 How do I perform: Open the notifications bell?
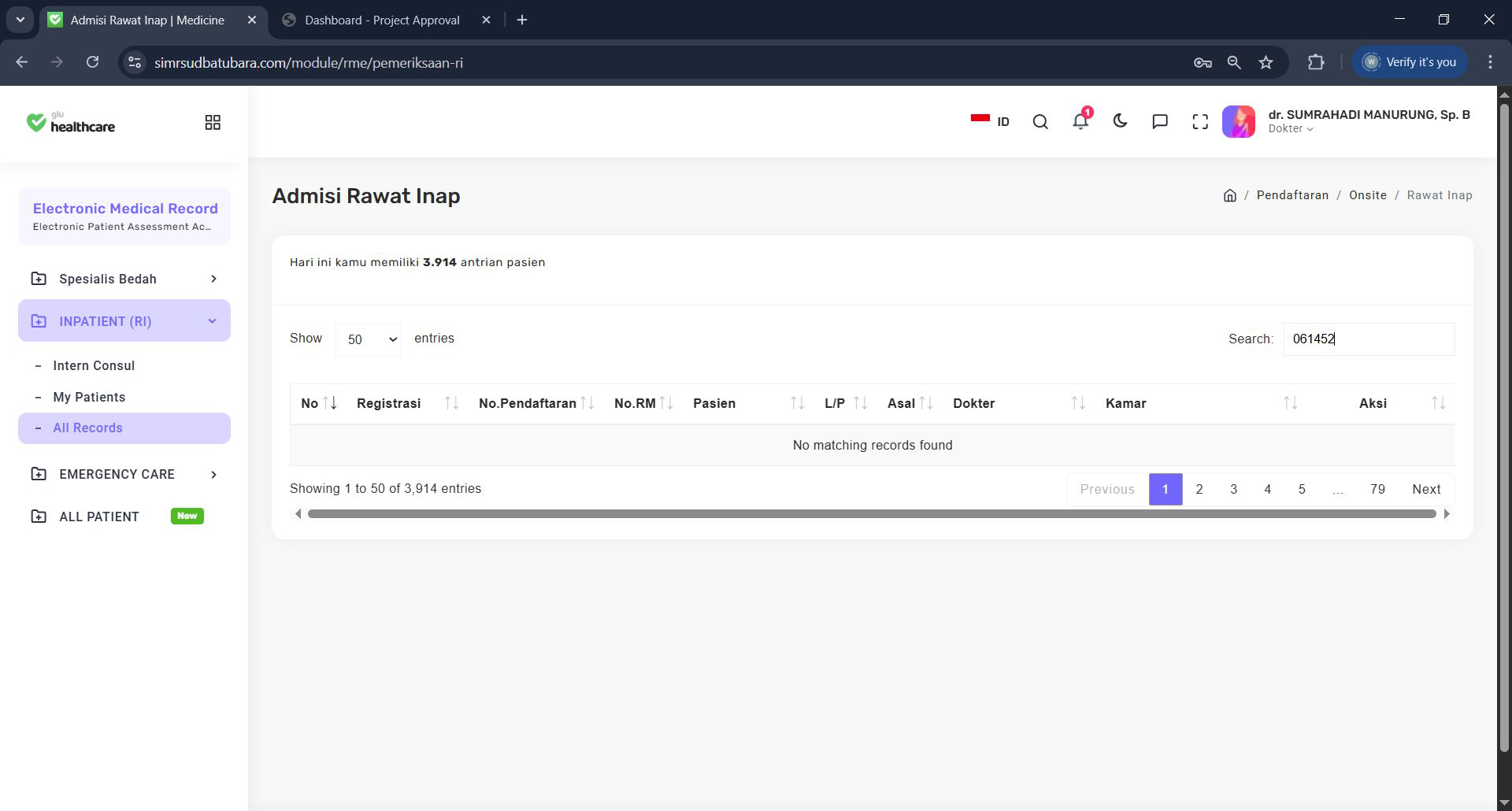(1080, 120)
